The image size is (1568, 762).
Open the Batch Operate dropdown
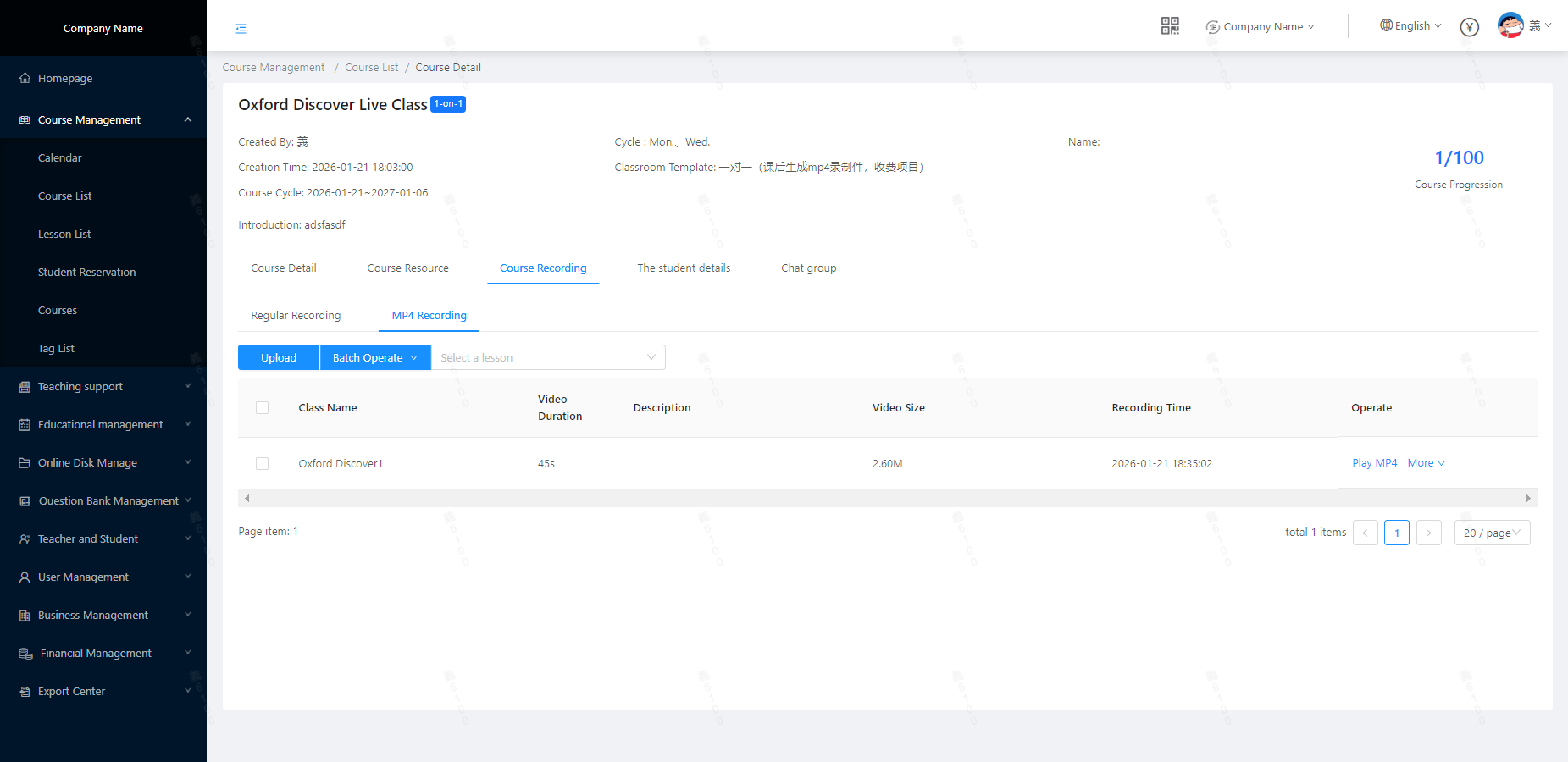375,358
